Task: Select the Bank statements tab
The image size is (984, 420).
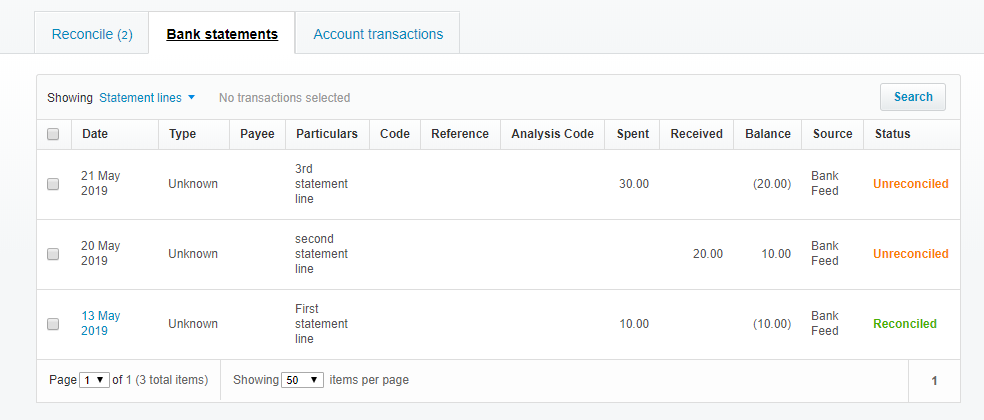Action: coord(222,34)
